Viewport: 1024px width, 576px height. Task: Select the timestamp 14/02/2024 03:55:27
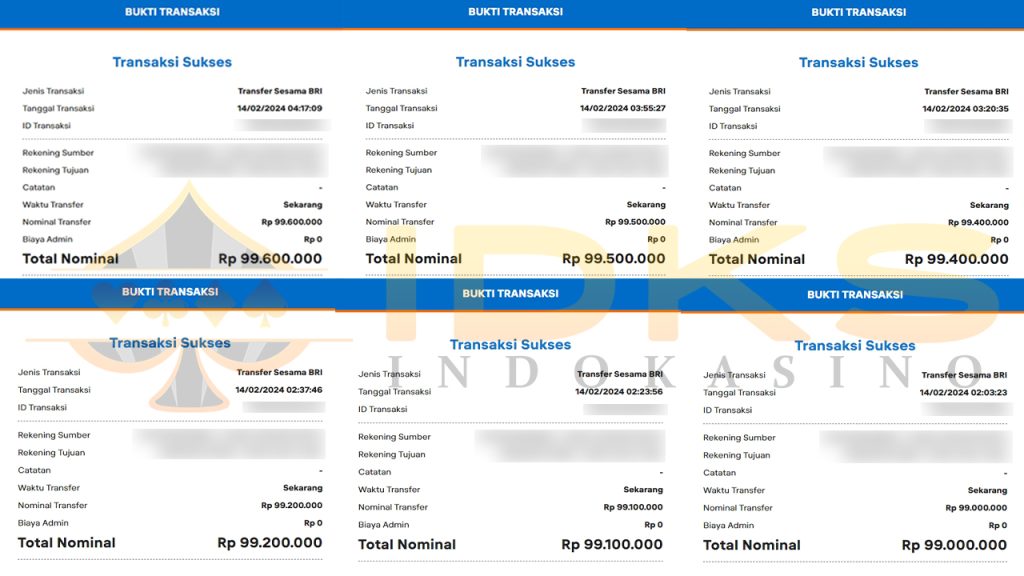coord(623,108)
